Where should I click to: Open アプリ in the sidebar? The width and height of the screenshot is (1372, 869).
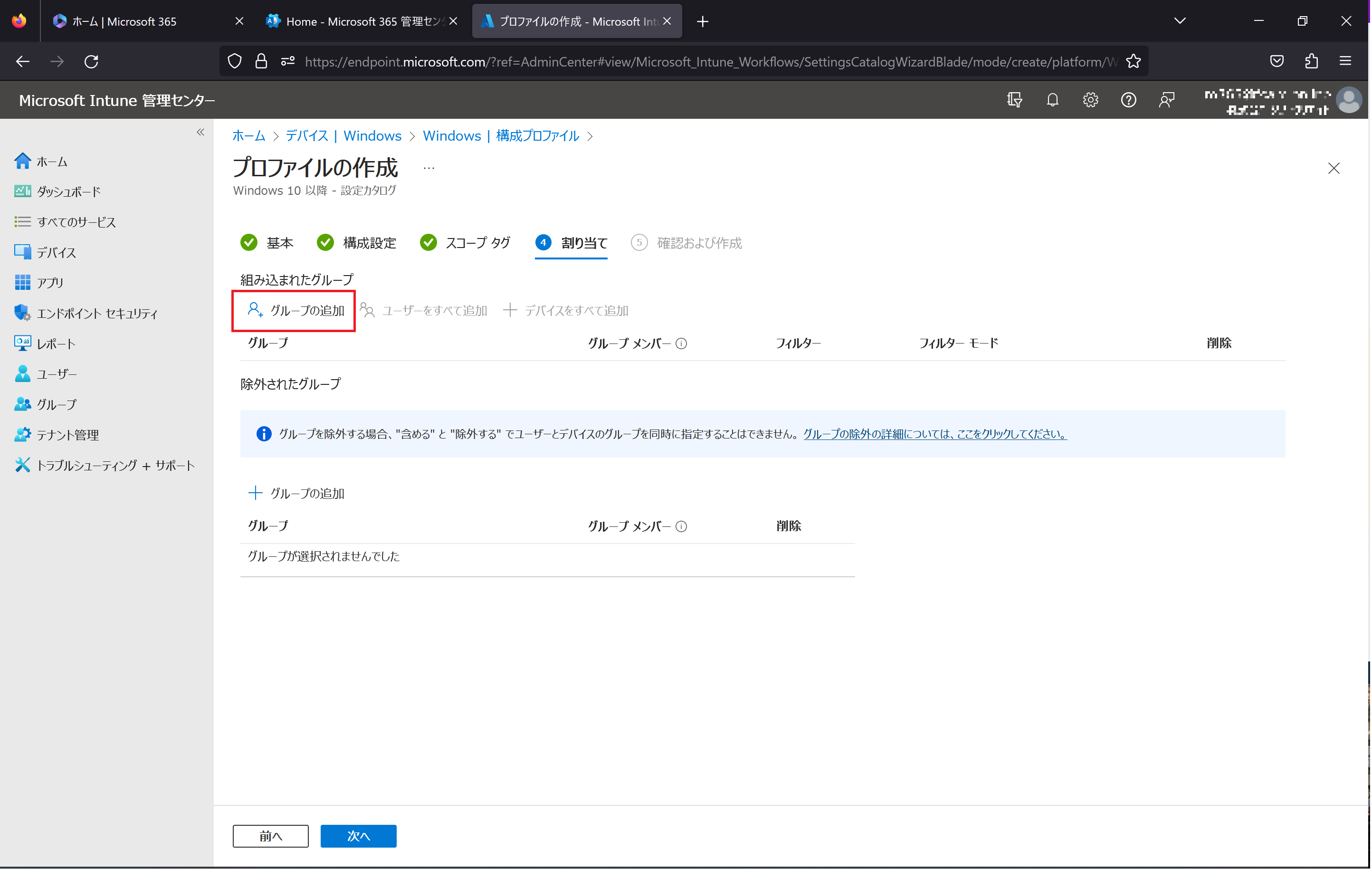(x=39, y=283)
